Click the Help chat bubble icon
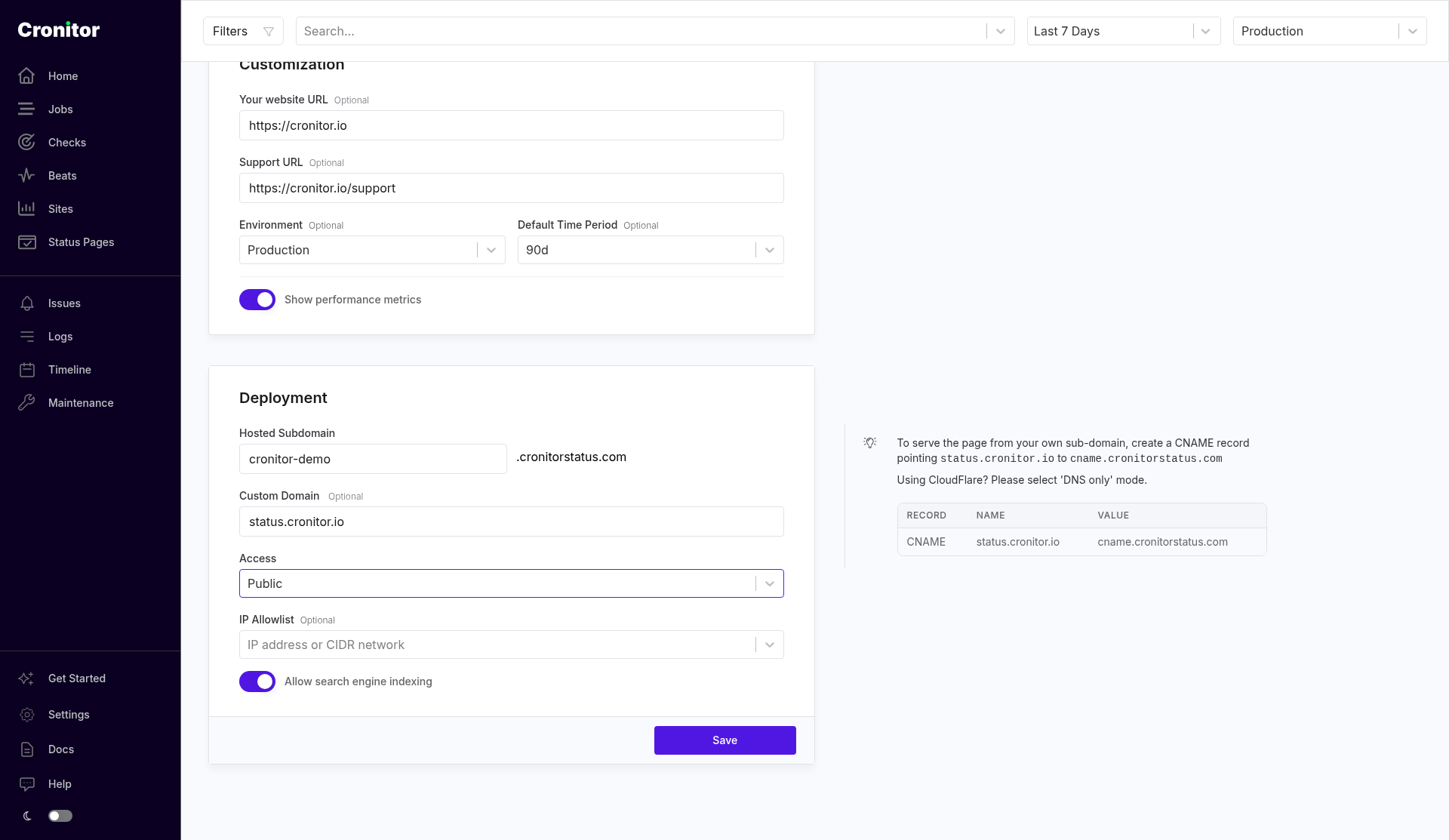 pyautogui.click(x=26, y=784)
